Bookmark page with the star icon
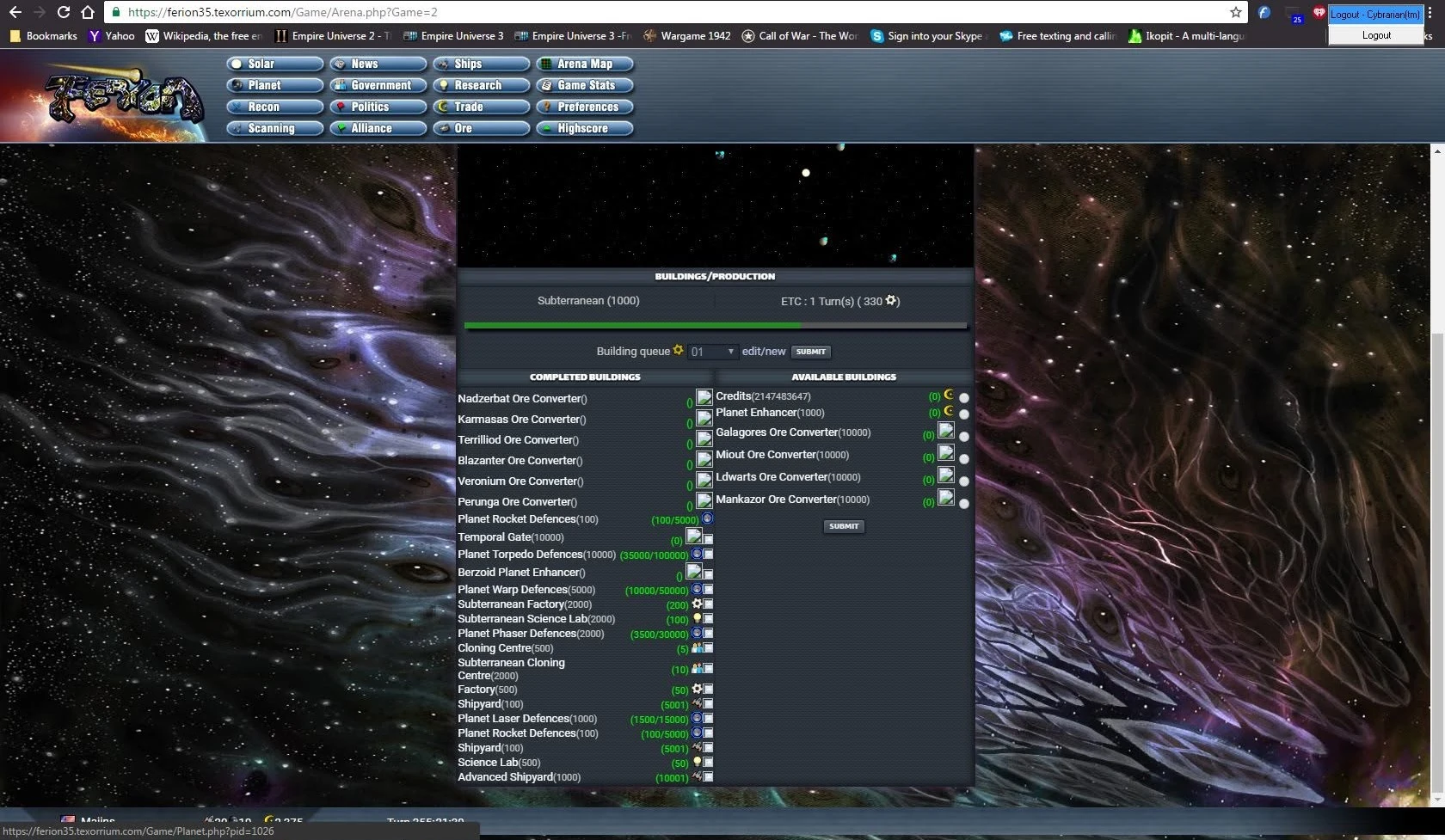 click(x=1236, y=12)
